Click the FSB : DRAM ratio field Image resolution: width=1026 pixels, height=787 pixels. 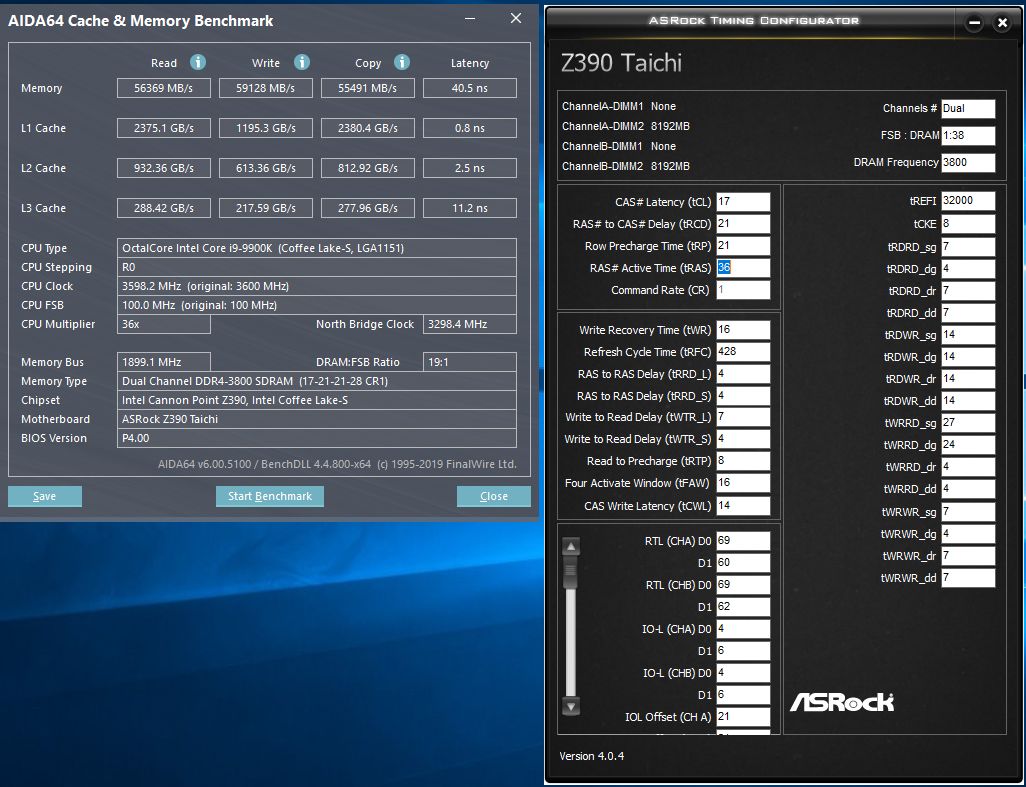click(x=968, y=135)
